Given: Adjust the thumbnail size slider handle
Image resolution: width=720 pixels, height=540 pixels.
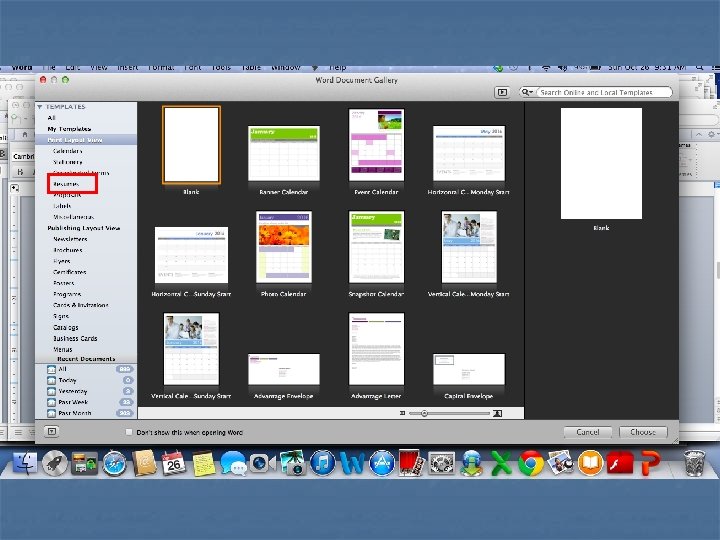Looking at the screenshot, I should pyautogui.click(x=424, y=413).
